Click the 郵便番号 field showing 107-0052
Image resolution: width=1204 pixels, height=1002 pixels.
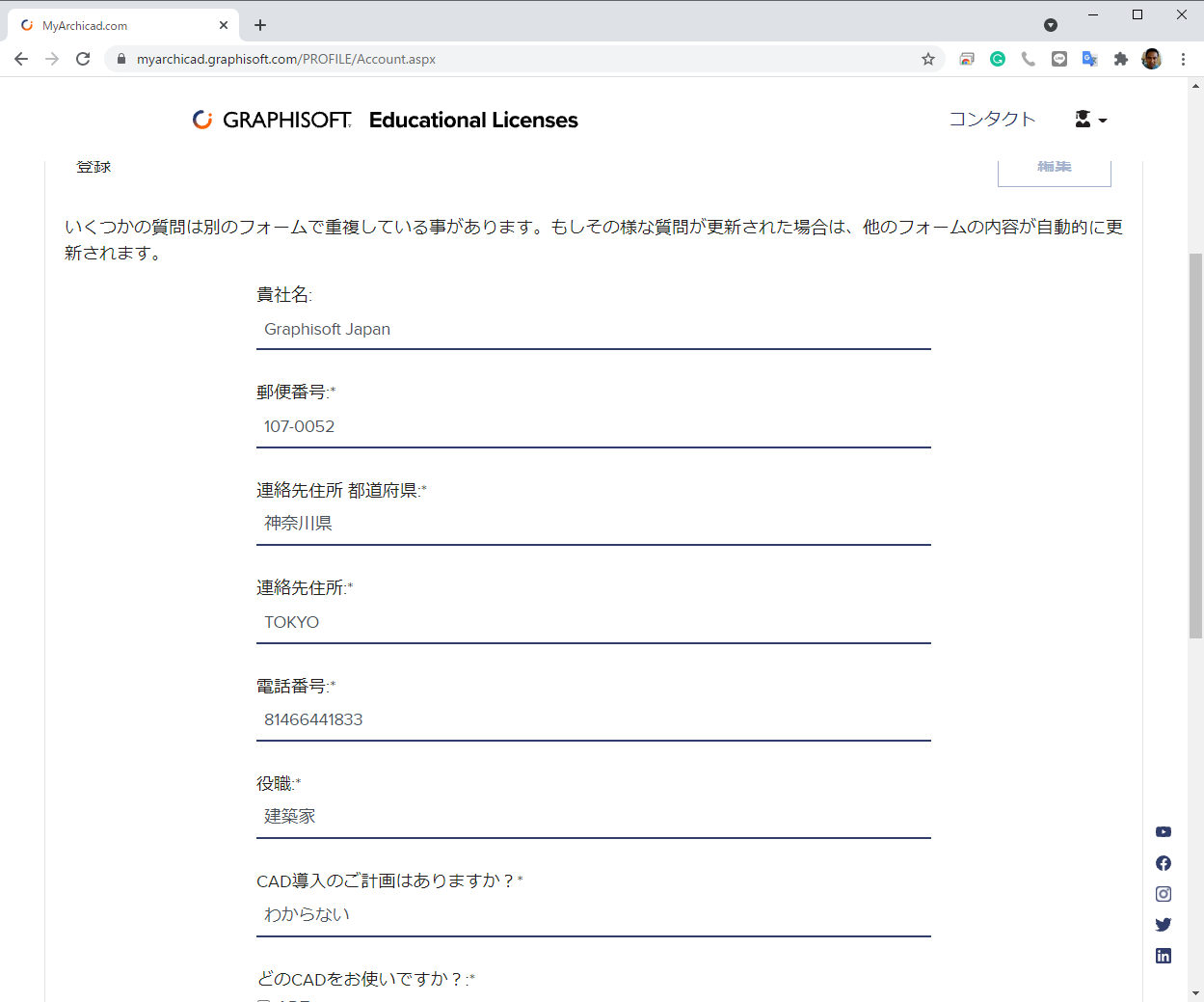click(594, 427)
